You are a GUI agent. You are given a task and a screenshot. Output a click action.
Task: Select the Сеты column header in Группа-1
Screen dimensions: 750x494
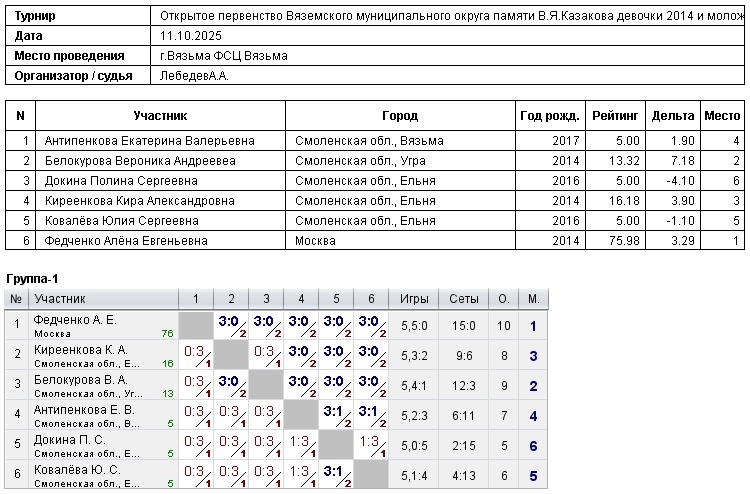[464, 299]
